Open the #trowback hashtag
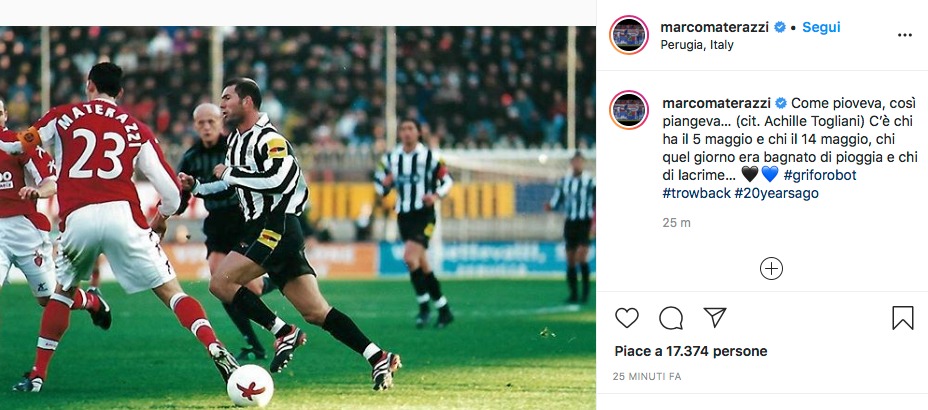The width and height of the screenshot is (928, 410). [698, 193]
